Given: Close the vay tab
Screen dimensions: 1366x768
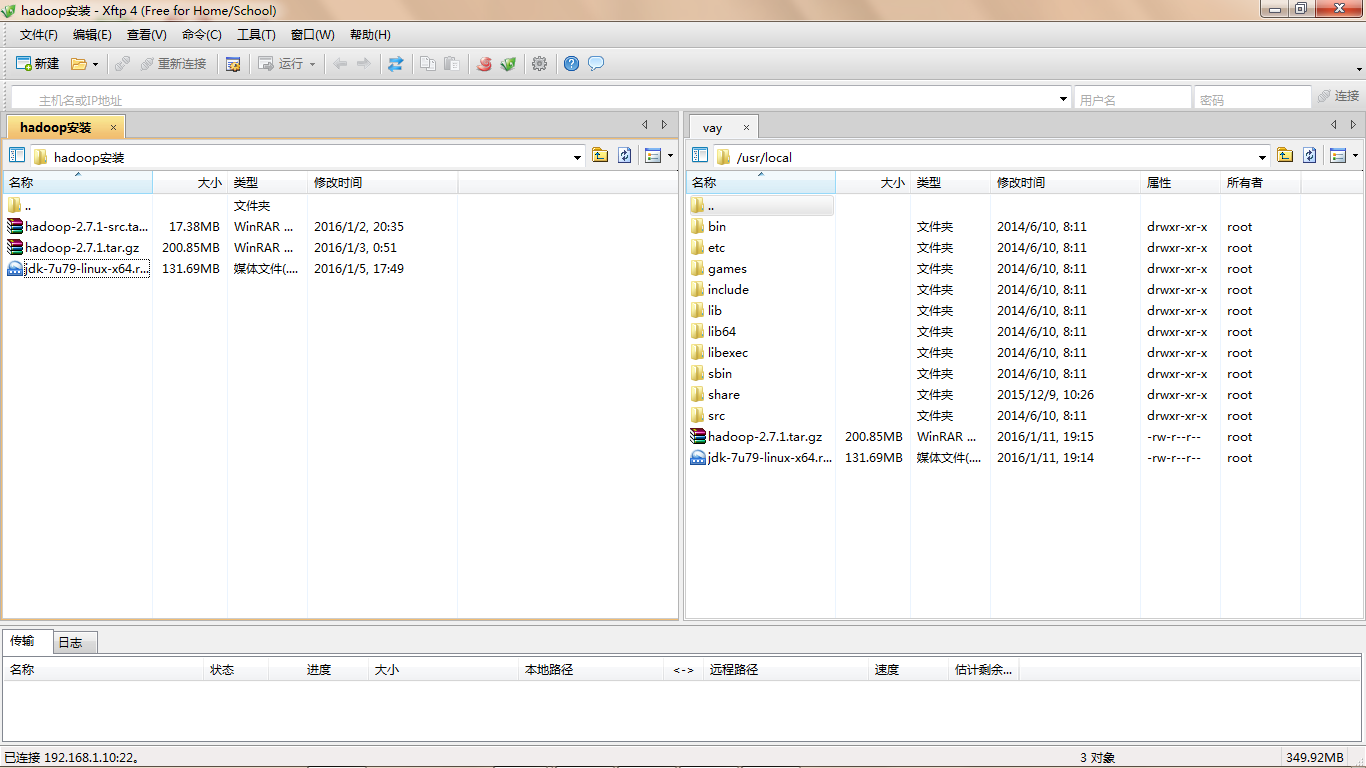Looking at the screenshot, I should click(746, 128).
